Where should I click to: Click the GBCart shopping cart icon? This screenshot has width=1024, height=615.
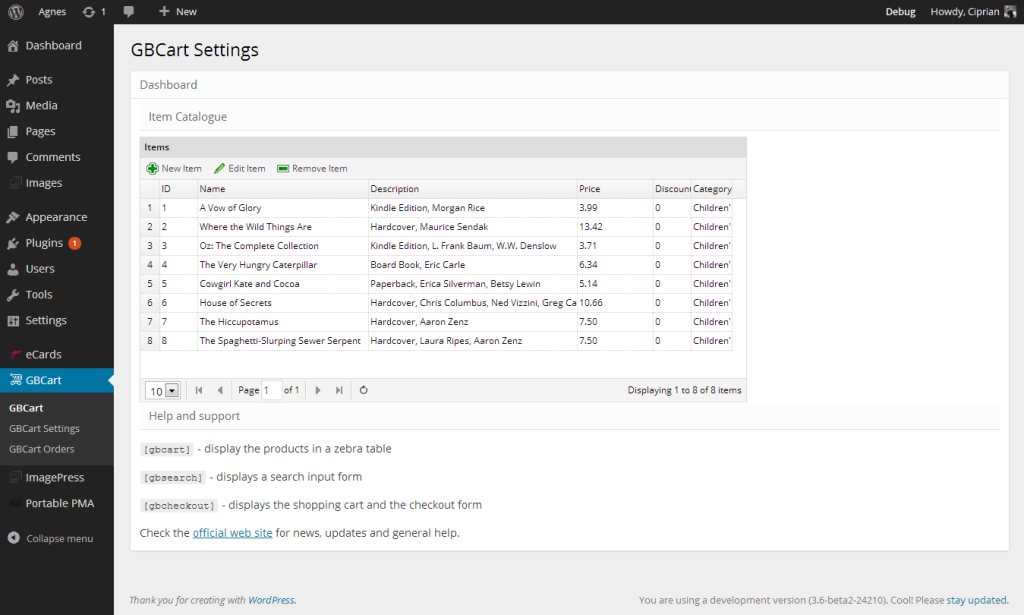coord(16,380)
